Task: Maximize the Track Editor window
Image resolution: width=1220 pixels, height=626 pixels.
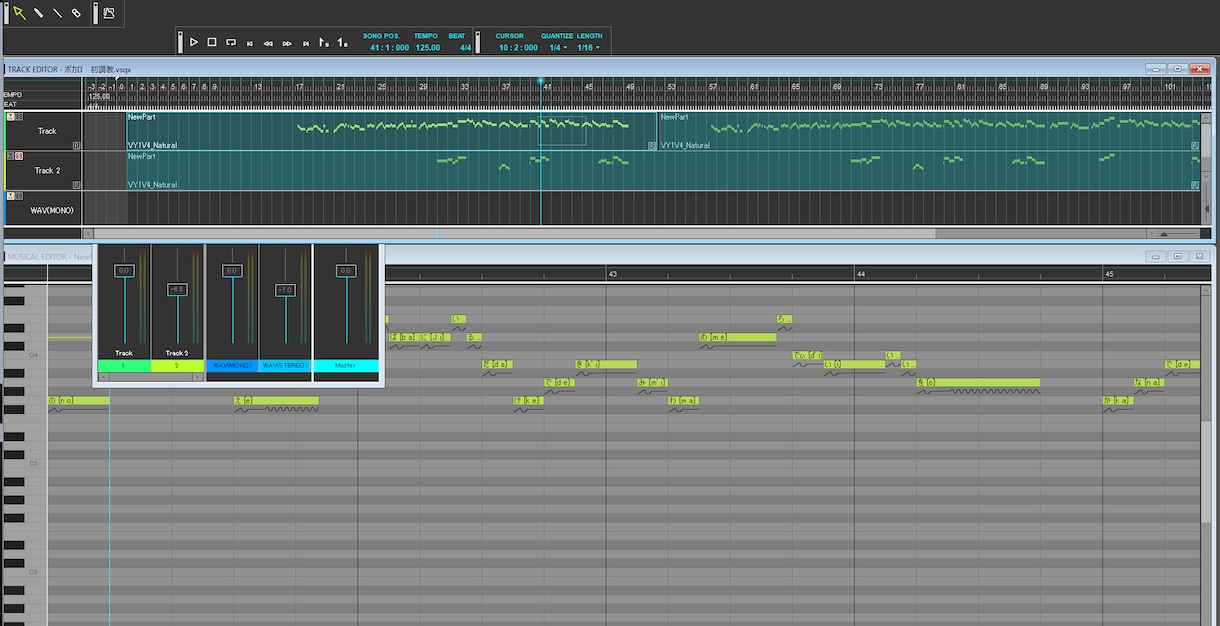Action: (1178, 69)
